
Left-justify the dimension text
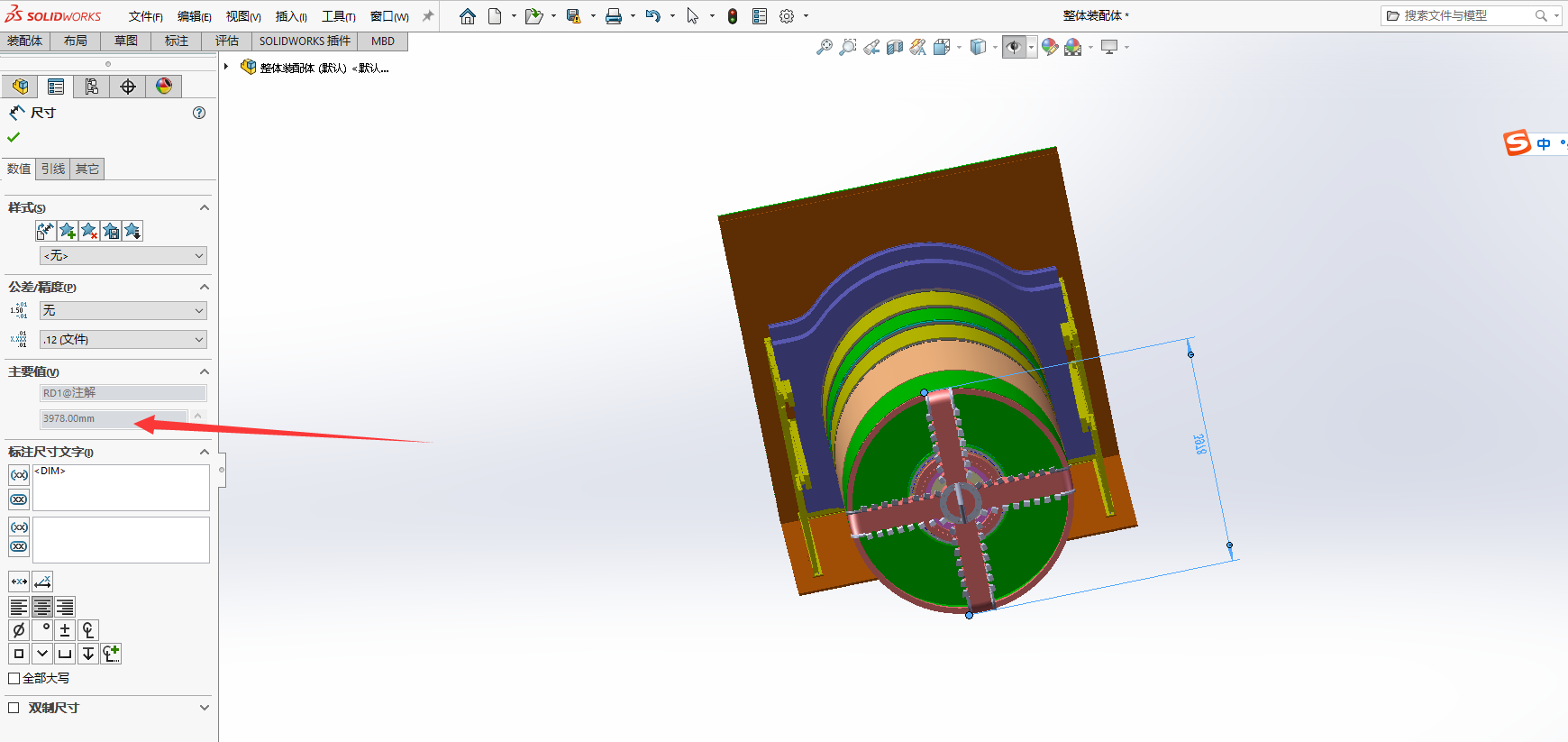[19, 607]
